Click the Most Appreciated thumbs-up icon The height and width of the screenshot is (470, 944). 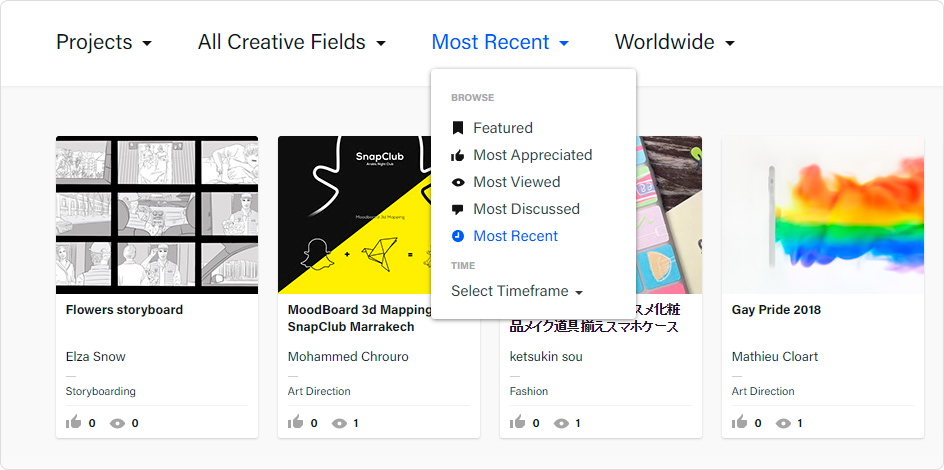(x=458, y=155)
